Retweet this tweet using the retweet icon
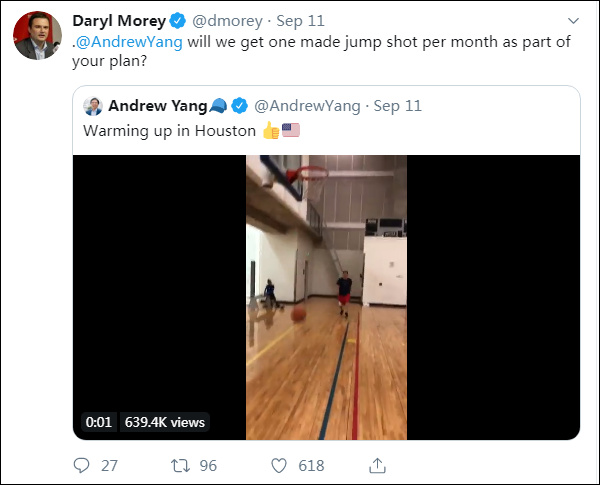 [181, 465]
